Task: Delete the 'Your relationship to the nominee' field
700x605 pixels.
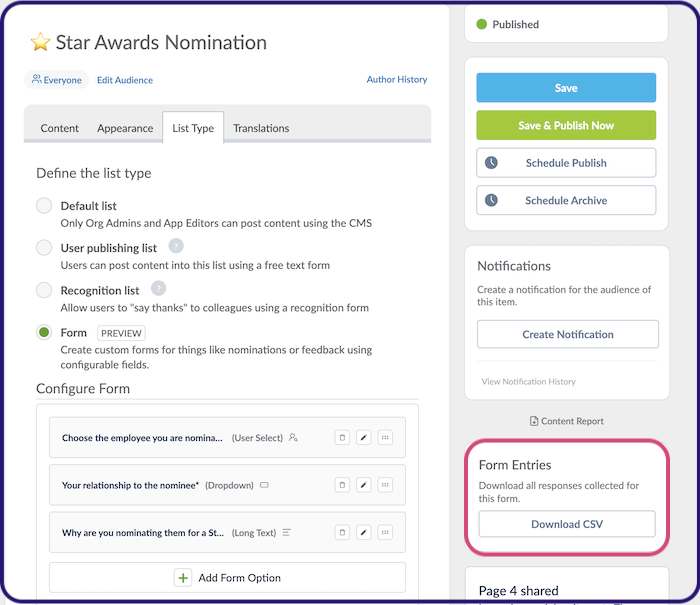Action: (x=342, y=485)
